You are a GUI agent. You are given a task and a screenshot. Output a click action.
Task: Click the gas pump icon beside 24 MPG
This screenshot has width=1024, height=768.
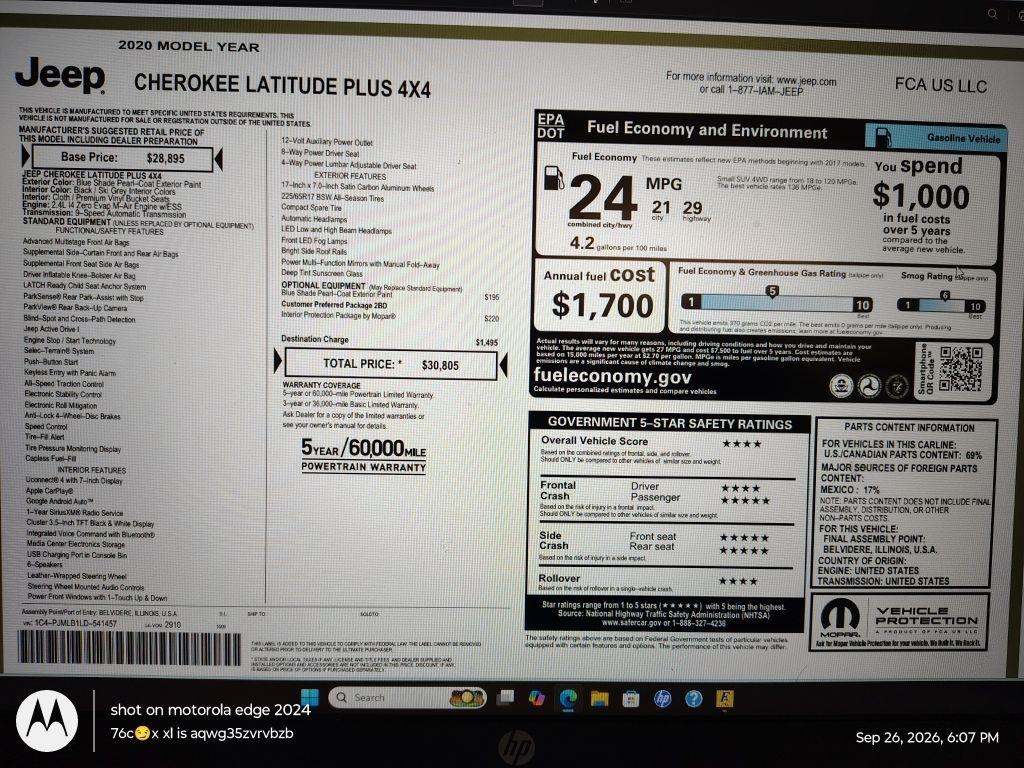pyautogui.click(x=554, y=178)
